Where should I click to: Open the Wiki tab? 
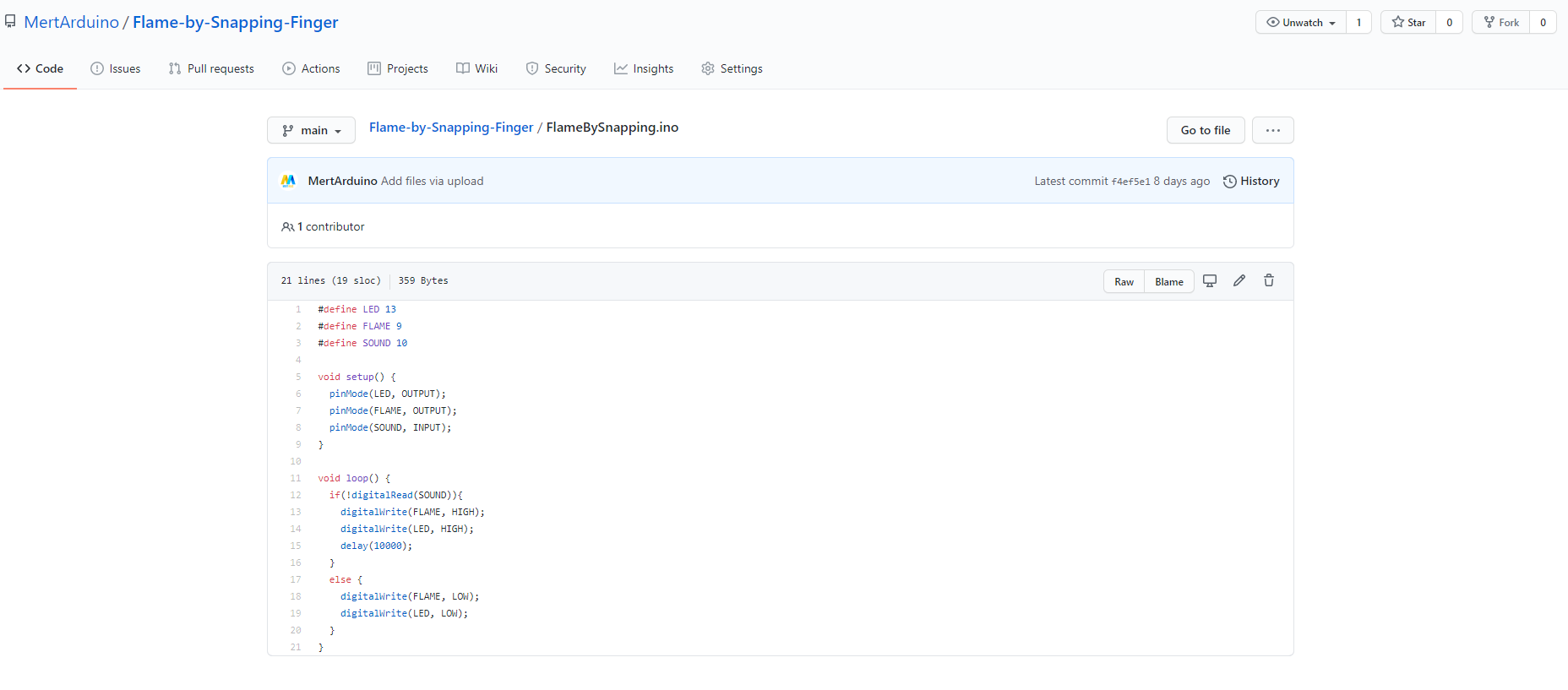click(x=477, y=68)
